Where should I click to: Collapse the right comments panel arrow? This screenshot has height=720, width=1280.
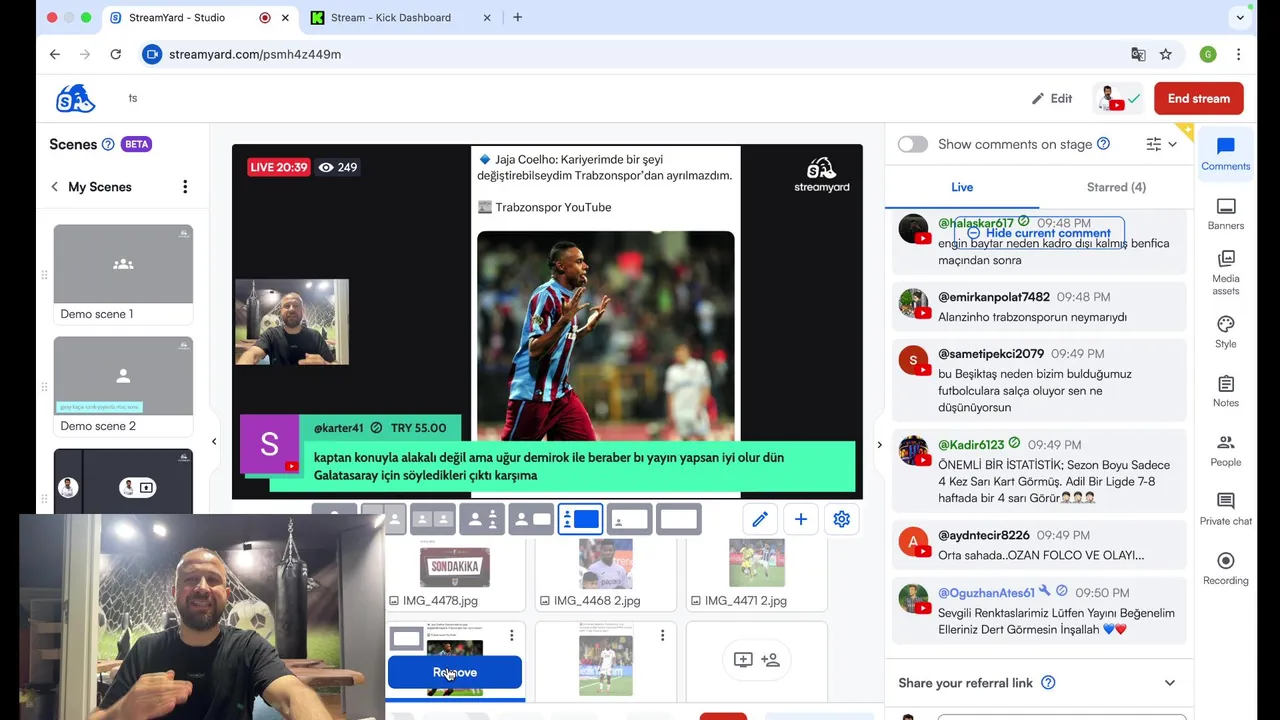coord(879,445)
